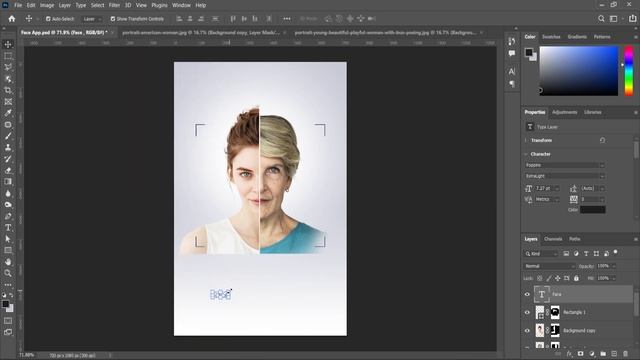640x360 pixels.
Task: Open the Share icon at top right
Action: (632, 19)
